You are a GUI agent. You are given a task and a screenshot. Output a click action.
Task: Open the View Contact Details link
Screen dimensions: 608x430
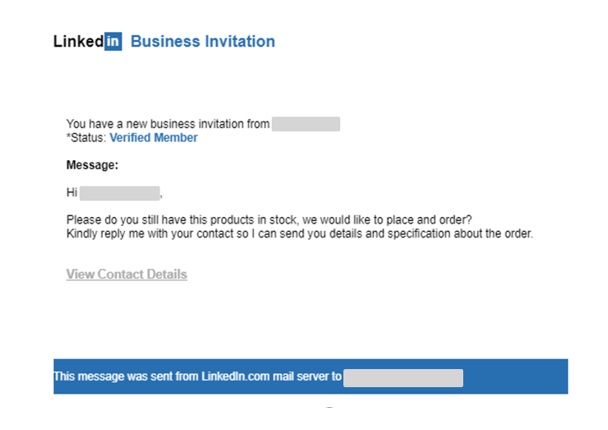coord(126,274)
